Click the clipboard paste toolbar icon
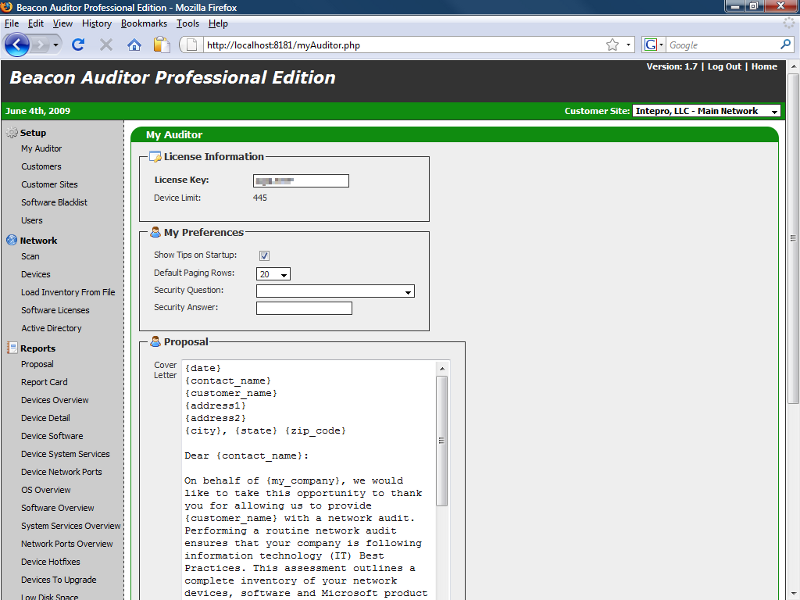The image size is (800, 600). [162, 45]
